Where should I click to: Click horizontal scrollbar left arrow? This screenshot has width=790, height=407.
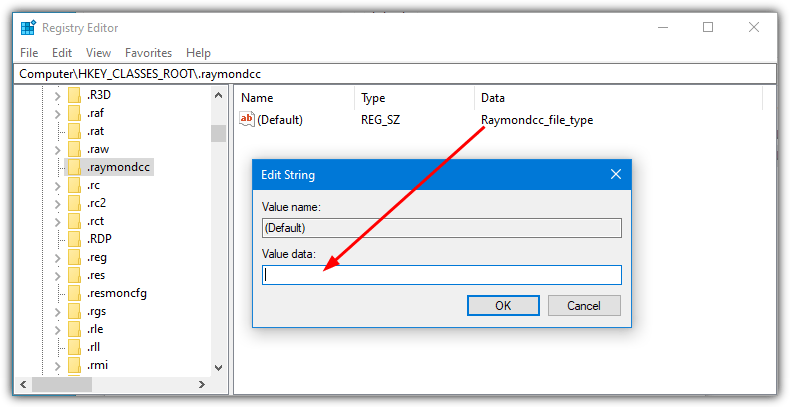[23, 384]
